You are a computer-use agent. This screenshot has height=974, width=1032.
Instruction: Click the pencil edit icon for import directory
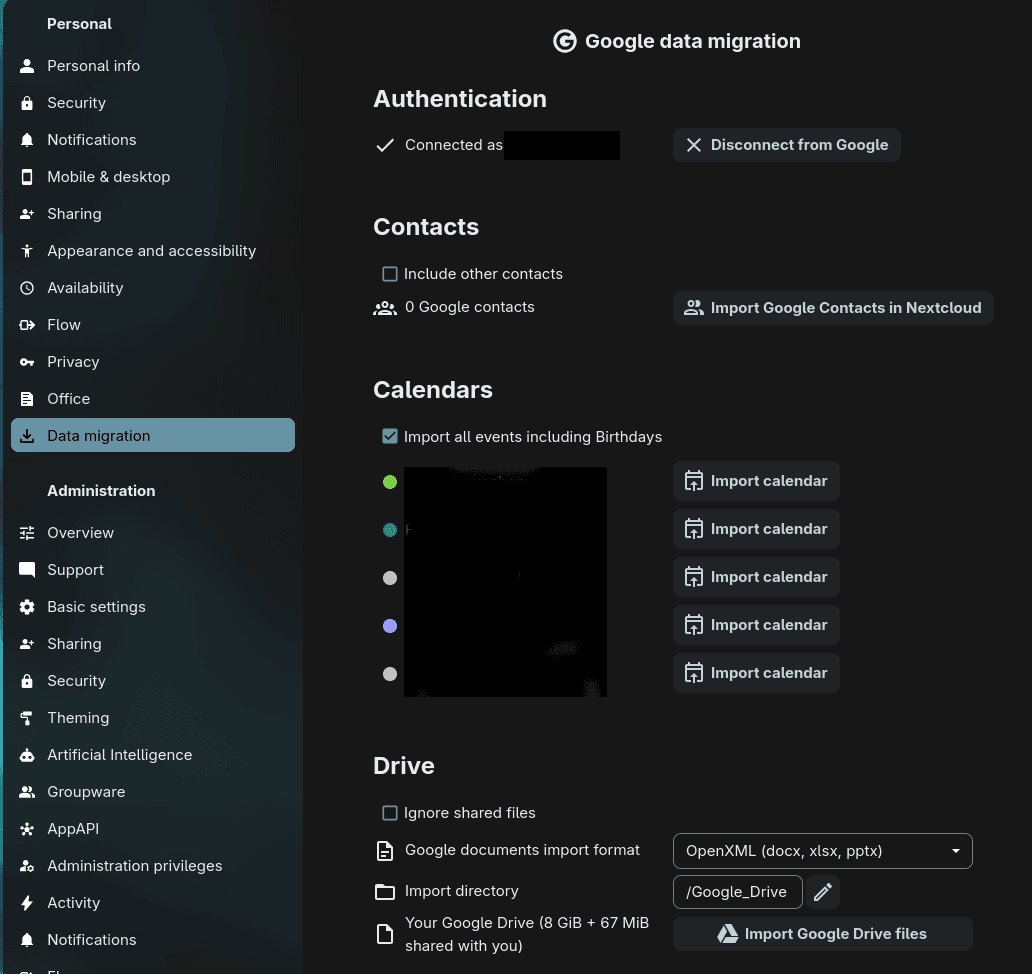[x=823, y=892]
